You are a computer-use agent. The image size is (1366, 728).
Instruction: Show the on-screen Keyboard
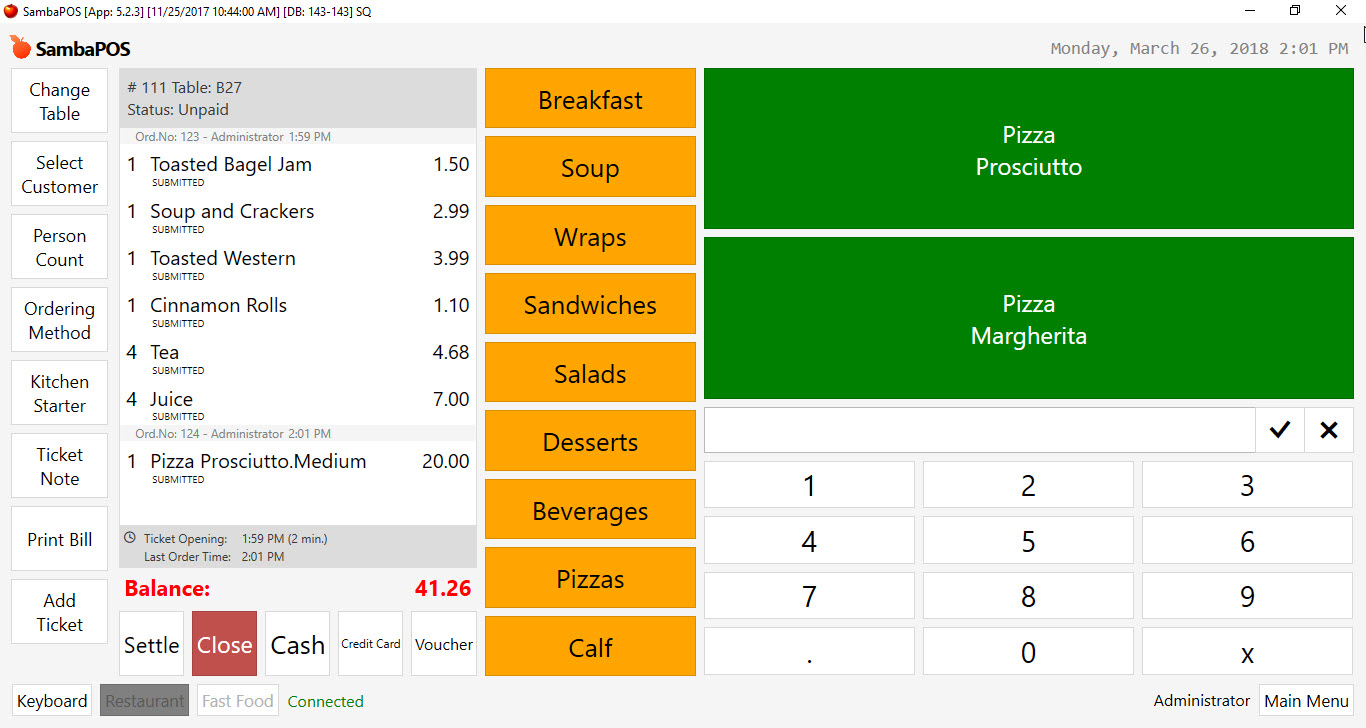tap(52, 701)
